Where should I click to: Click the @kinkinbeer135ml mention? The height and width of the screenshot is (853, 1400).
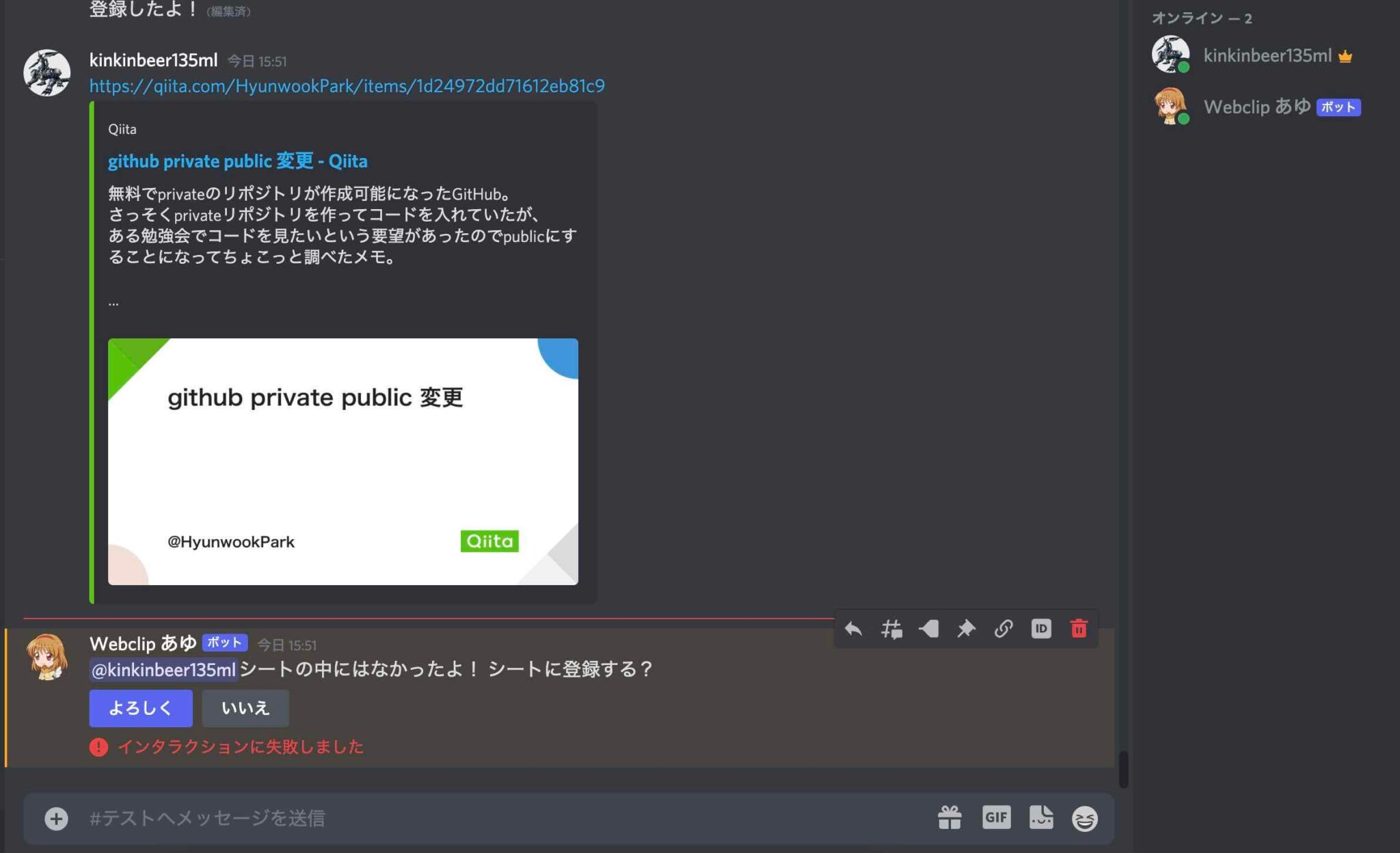(x=162, y=671)
